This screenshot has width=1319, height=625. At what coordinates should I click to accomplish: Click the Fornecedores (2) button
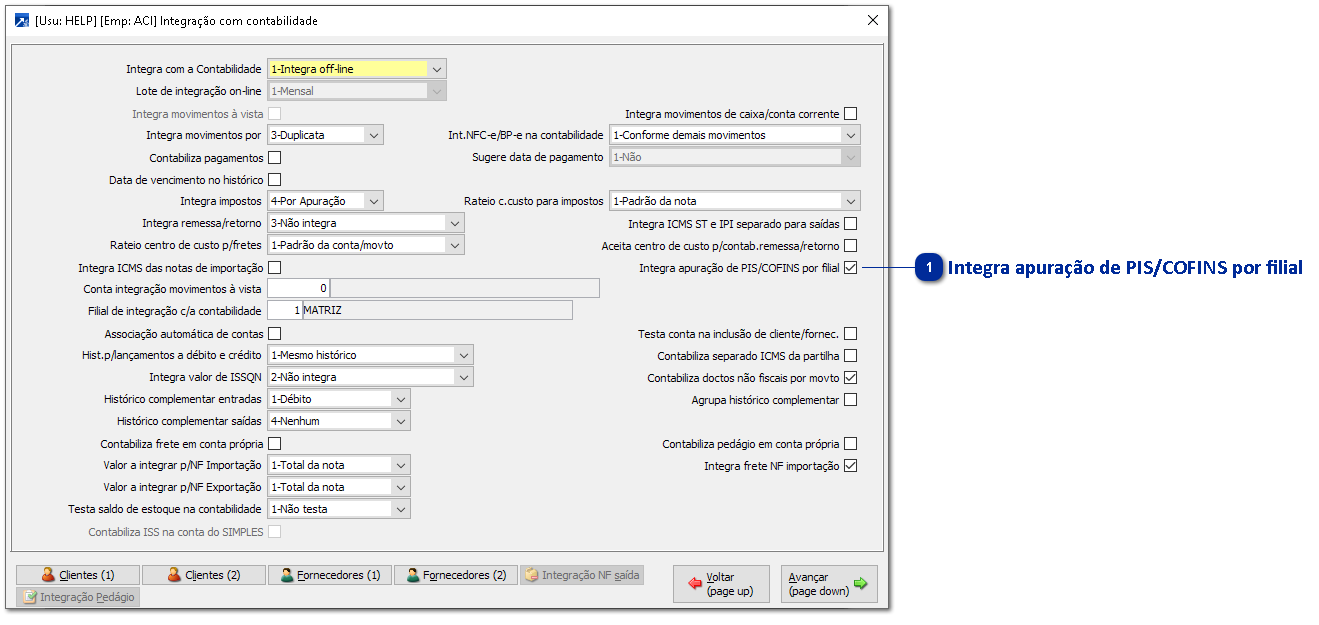(x=456, y=575)
